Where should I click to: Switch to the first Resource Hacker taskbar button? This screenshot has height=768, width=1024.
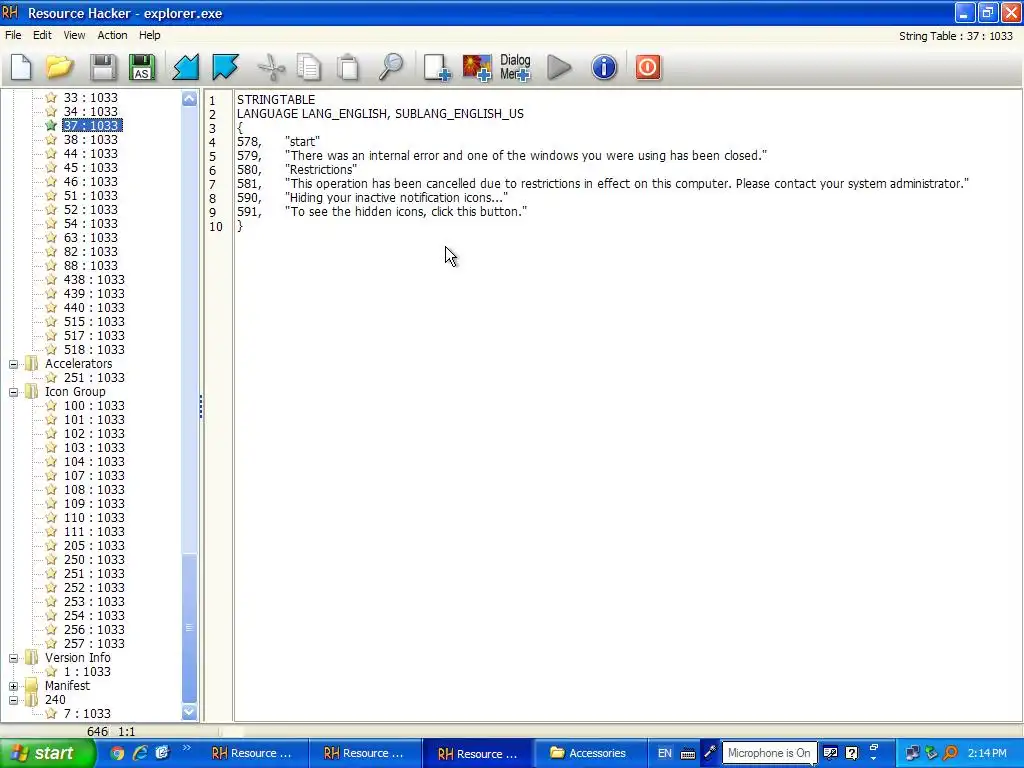pyautogui.click(x=252, y=753)
